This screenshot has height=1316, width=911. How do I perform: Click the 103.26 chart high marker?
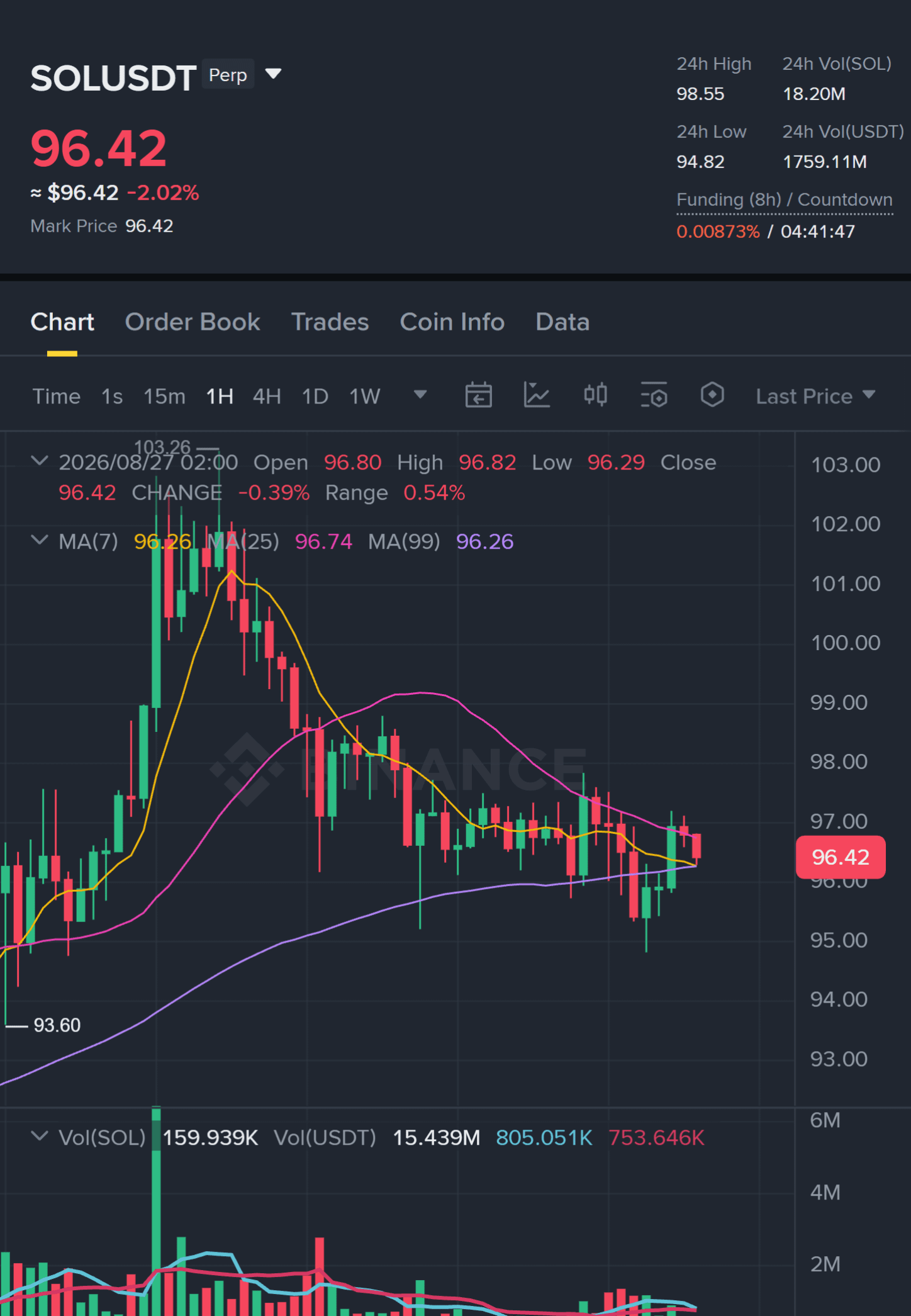tap(162, 447)
